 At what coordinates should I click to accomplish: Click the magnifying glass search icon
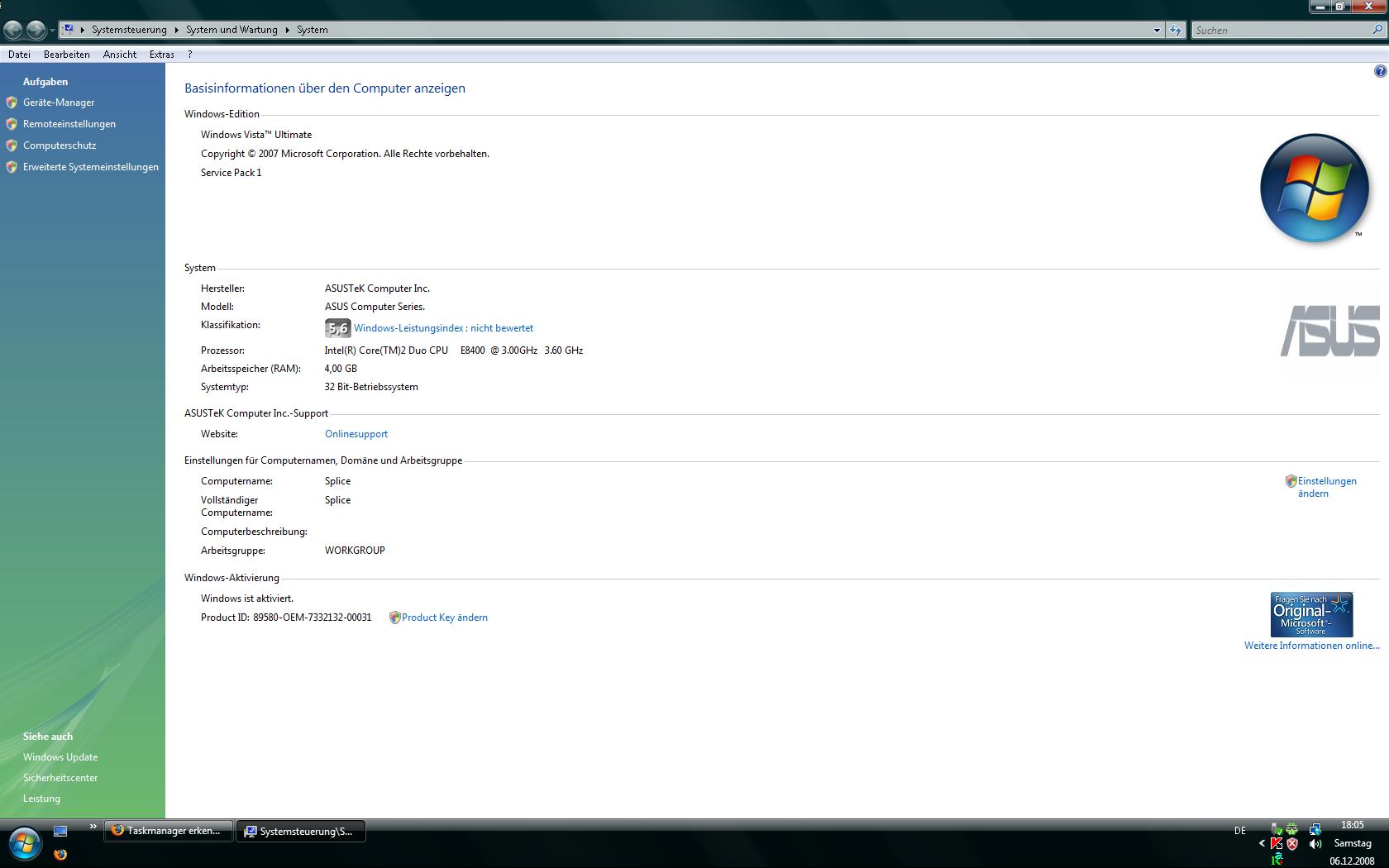[x=1377, y=30]
